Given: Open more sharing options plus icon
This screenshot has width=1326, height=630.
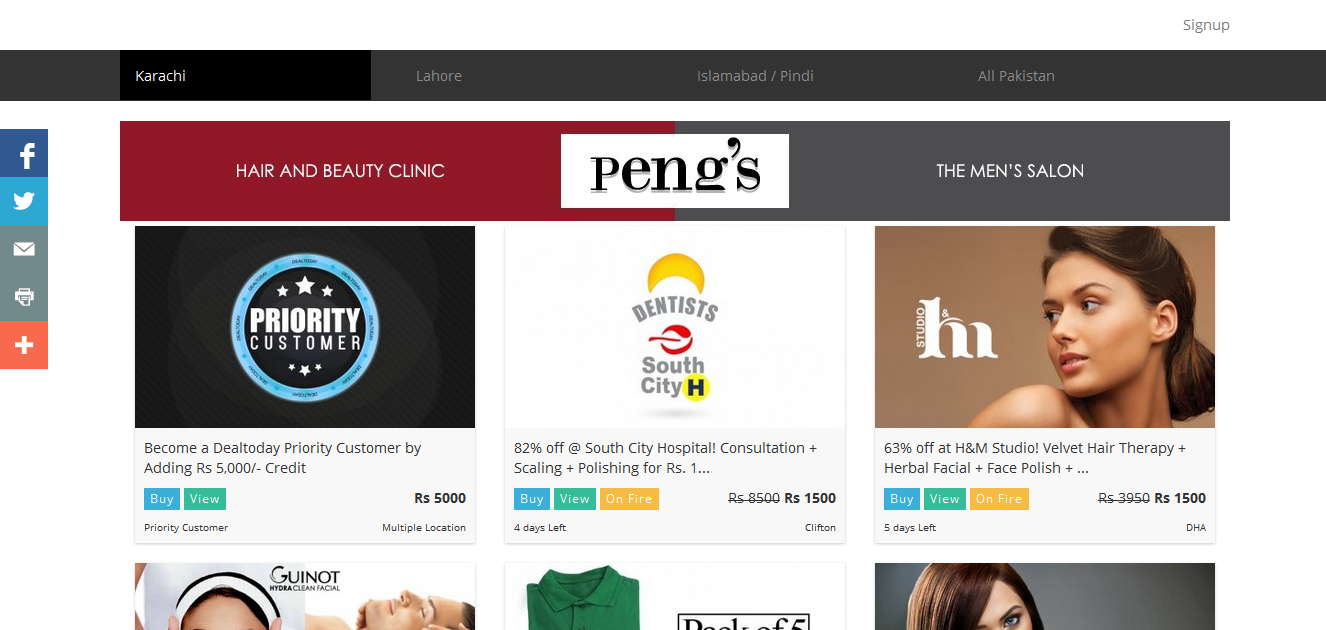Looking at the screenshot, I should [24, 345].
